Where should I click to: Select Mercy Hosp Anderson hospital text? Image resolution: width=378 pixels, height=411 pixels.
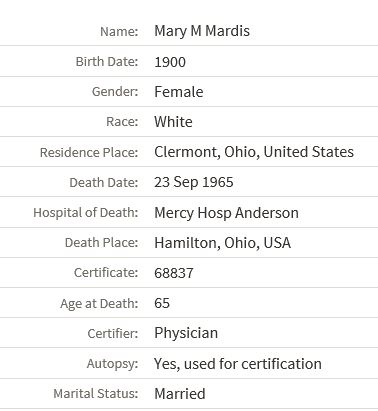(x=226, y=213)
